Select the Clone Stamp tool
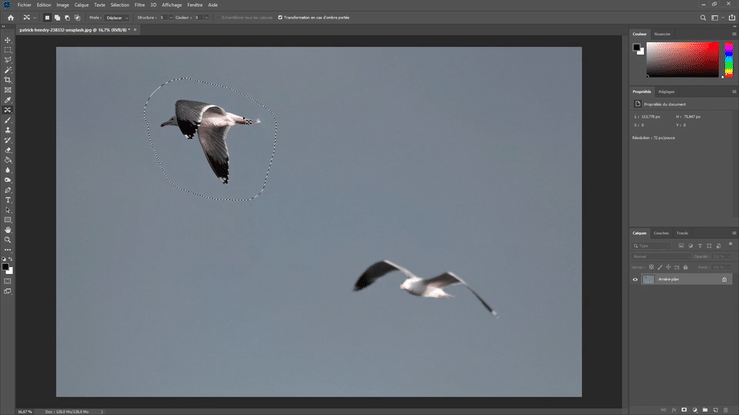Screen dimensions: 739x415 [x=8, y=130]
